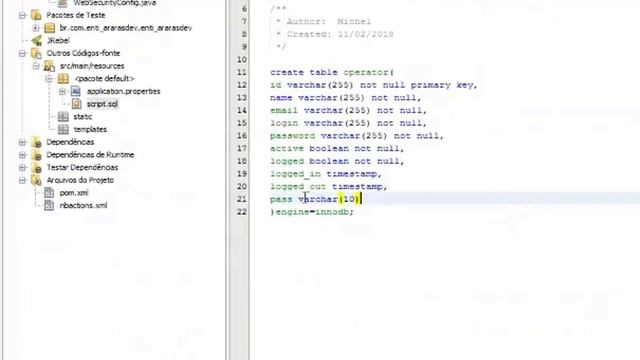
Task: Click the JRebel rocket icon
Action: coord(37,40)
